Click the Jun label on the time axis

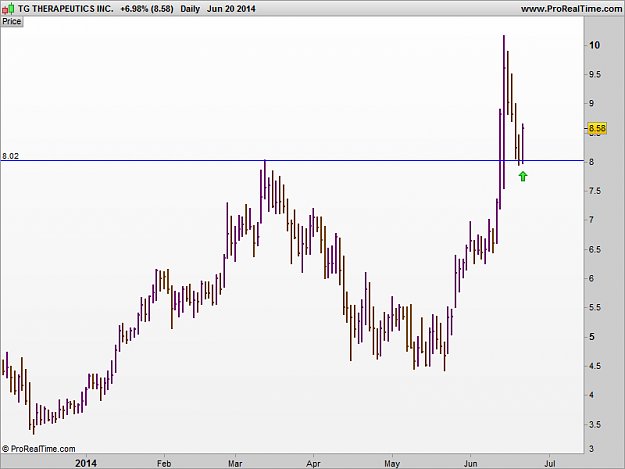(x=470, y=463)
